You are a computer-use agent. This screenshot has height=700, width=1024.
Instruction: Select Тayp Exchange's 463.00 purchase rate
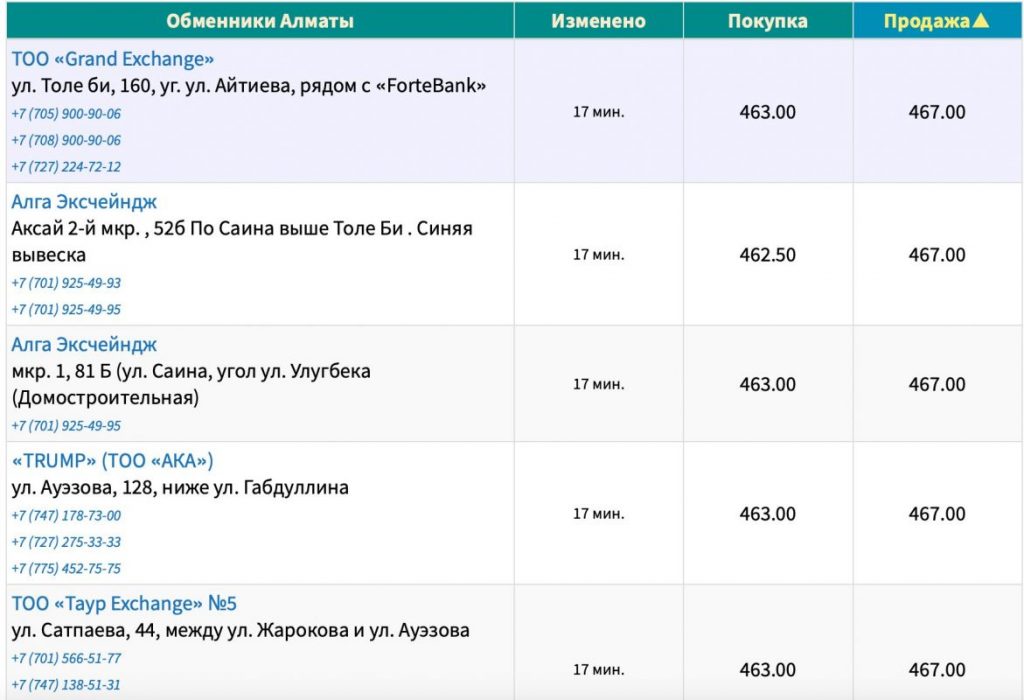[767, 670]
